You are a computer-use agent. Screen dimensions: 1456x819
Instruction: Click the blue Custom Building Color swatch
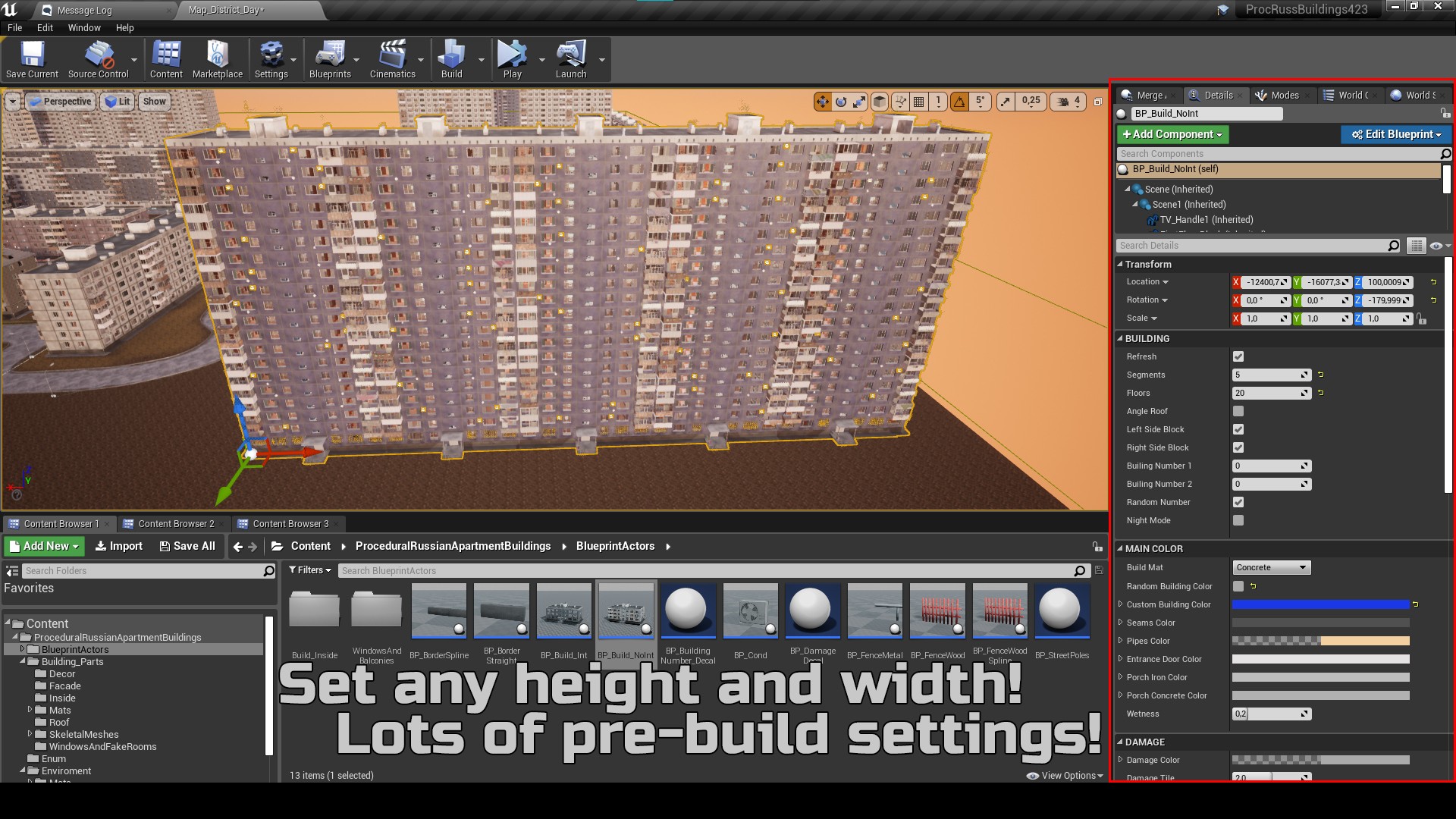1320,604
